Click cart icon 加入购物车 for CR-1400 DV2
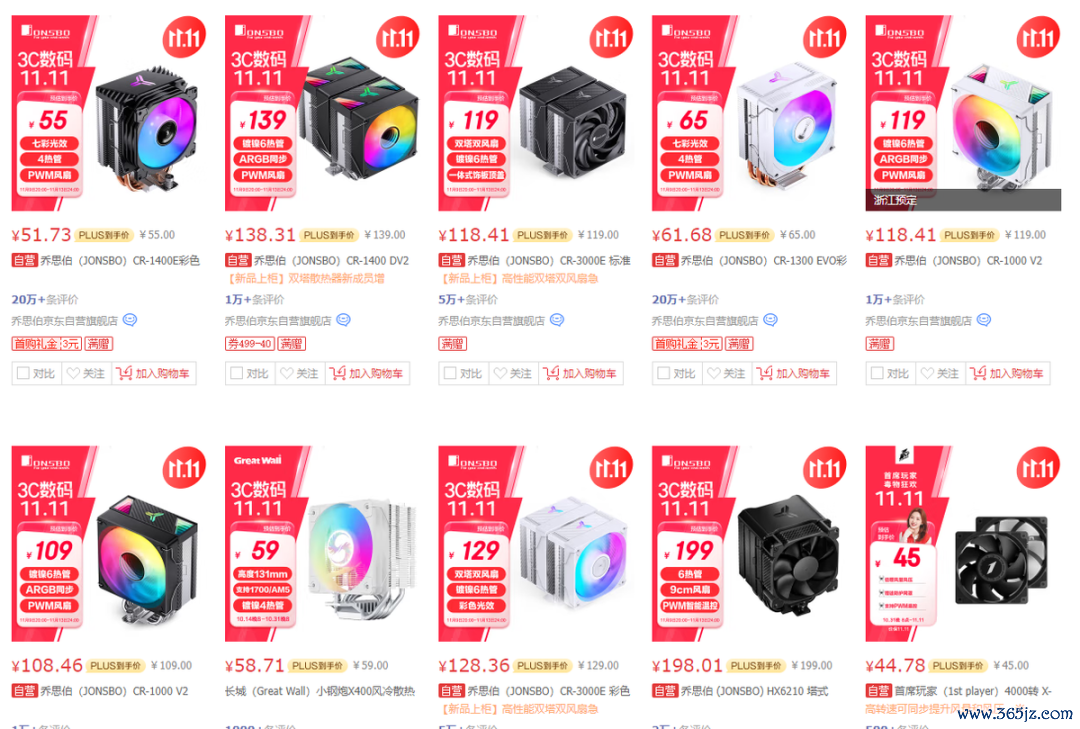 click(x=338, y=373)
